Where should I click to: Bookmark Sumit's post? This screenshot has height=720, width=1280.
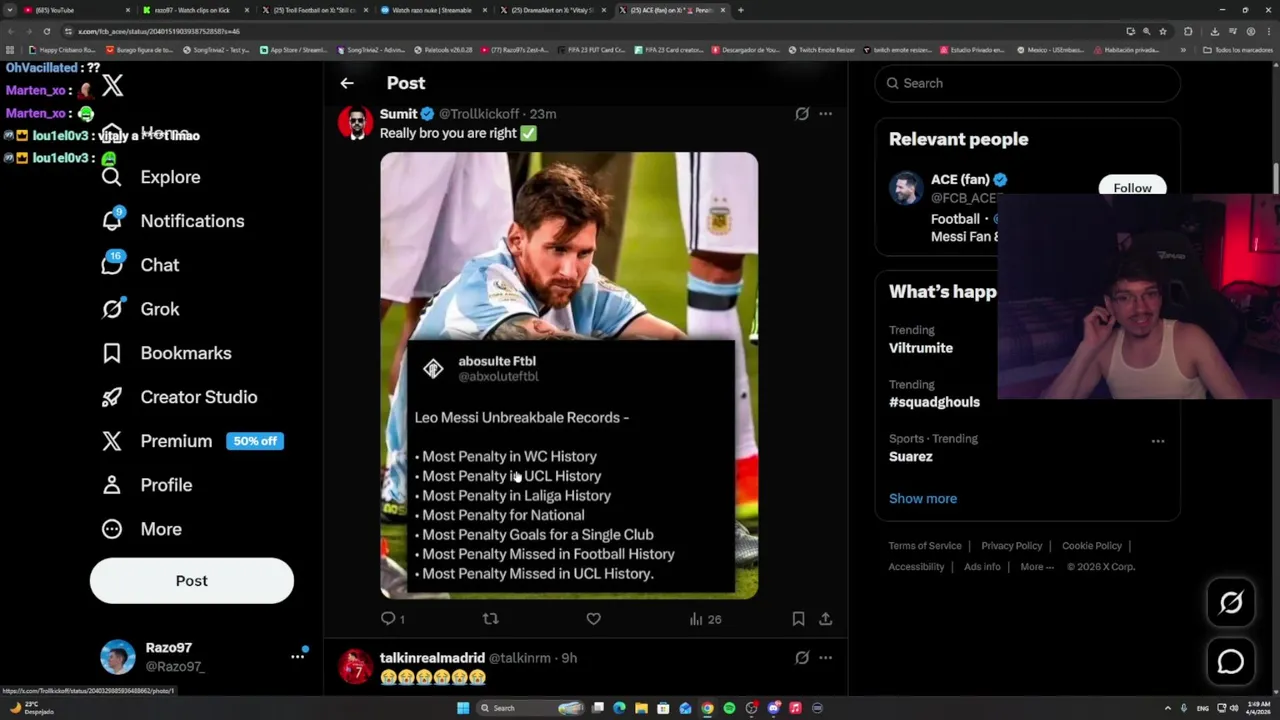[x=798, y=619]
